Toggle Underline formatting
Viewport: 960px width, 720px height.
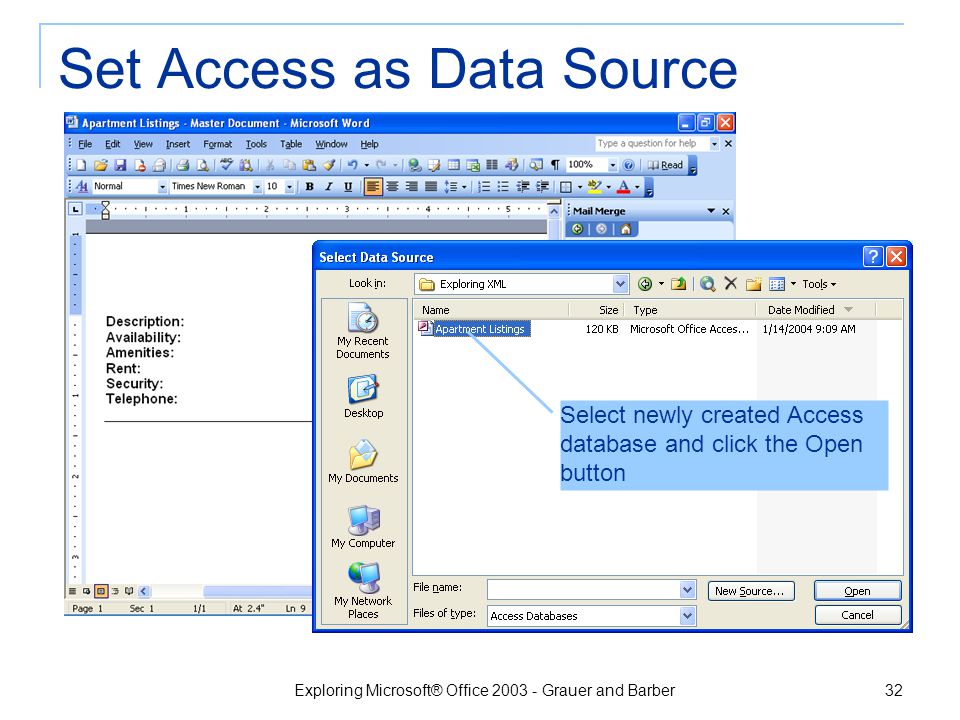(x=348, y=186)
